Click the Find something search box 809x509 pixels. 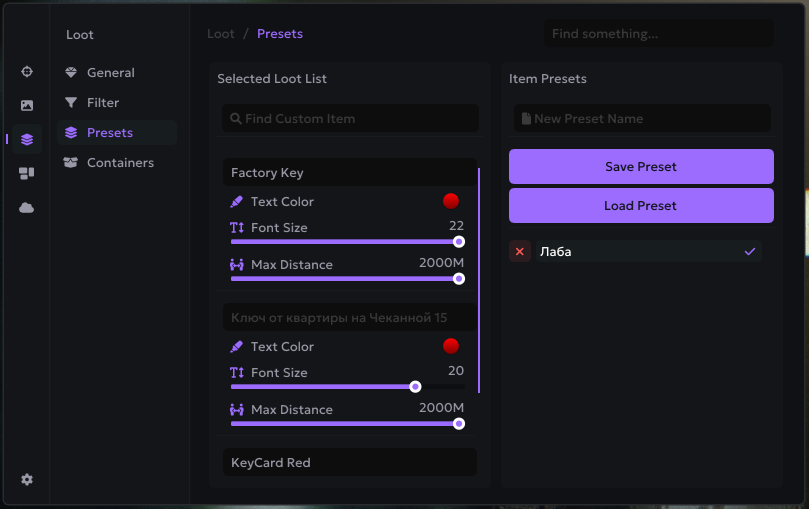[x=658, y=34]
